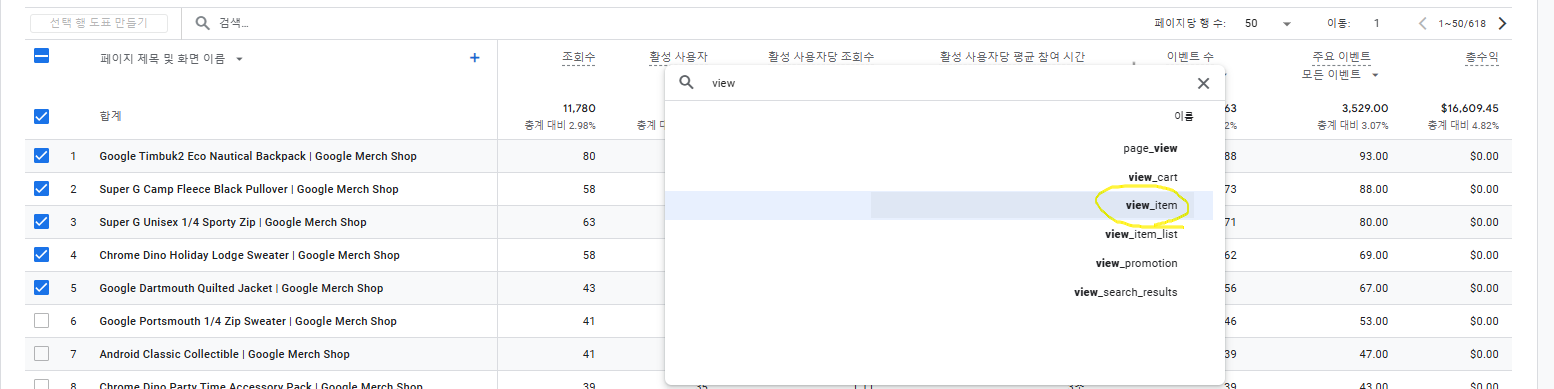This screenshot has height=389, width=1554.
Task: Sort by the 총수익 column header
Action: (x=1482, y=57)
